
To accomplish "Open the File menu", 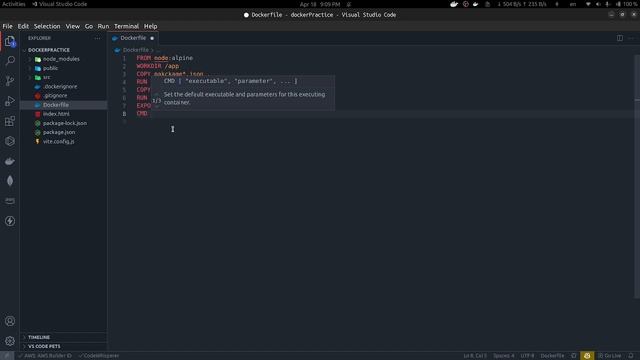I will [x=7, y=26].
